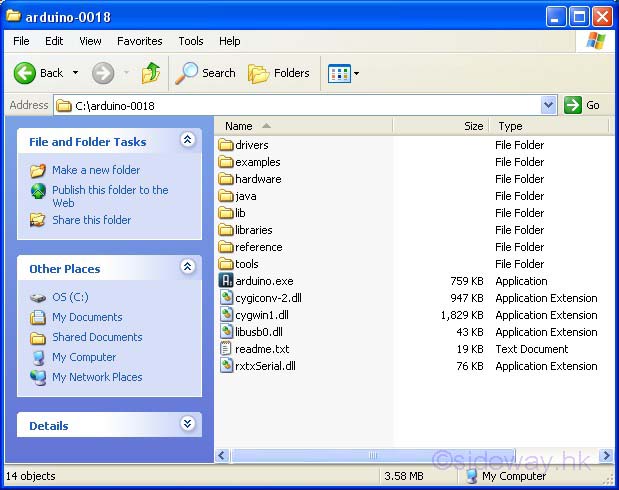
Task: Collapse the Other Places panel
Action: click(x=188, y=267)
